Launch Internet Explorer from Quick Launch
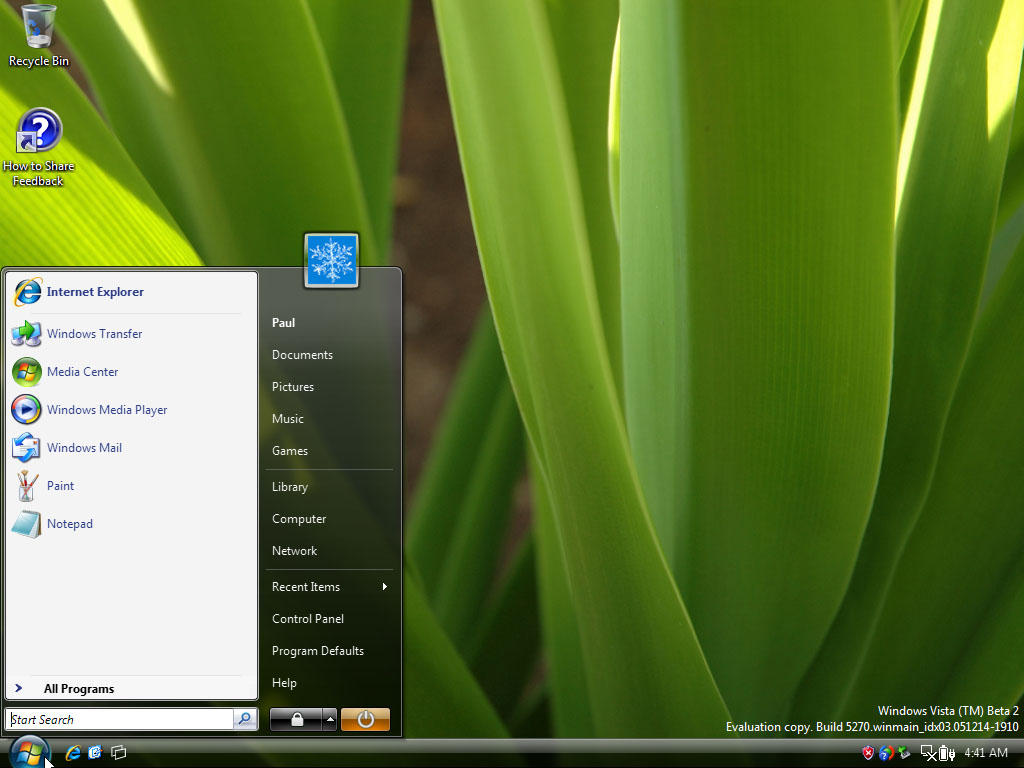 click(72, 753)
